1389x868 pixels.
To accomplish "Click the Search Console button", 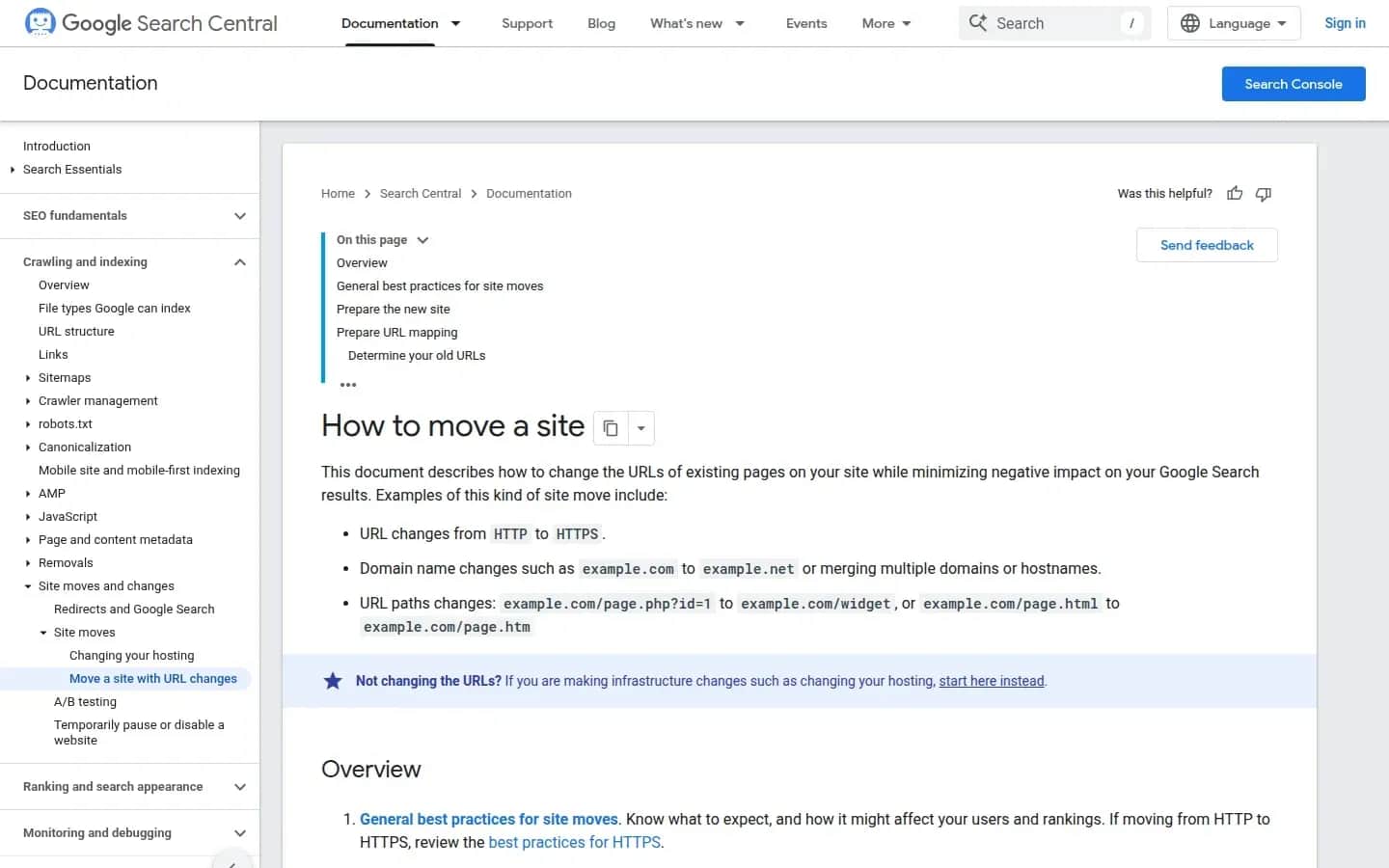I will pos(1294,84).
